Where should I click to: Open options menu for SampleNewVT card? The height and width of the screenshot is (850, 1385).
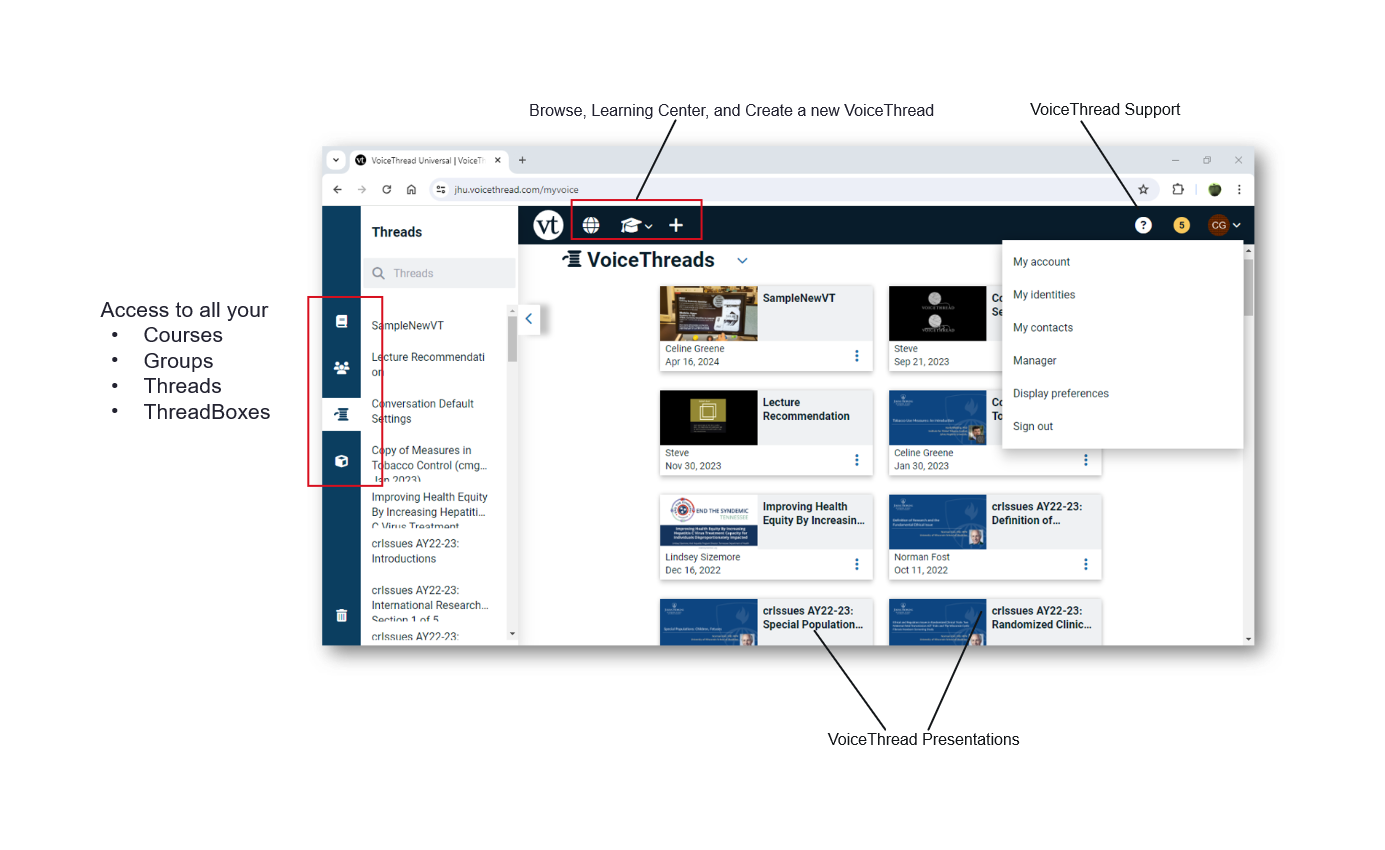click(857, 355)
